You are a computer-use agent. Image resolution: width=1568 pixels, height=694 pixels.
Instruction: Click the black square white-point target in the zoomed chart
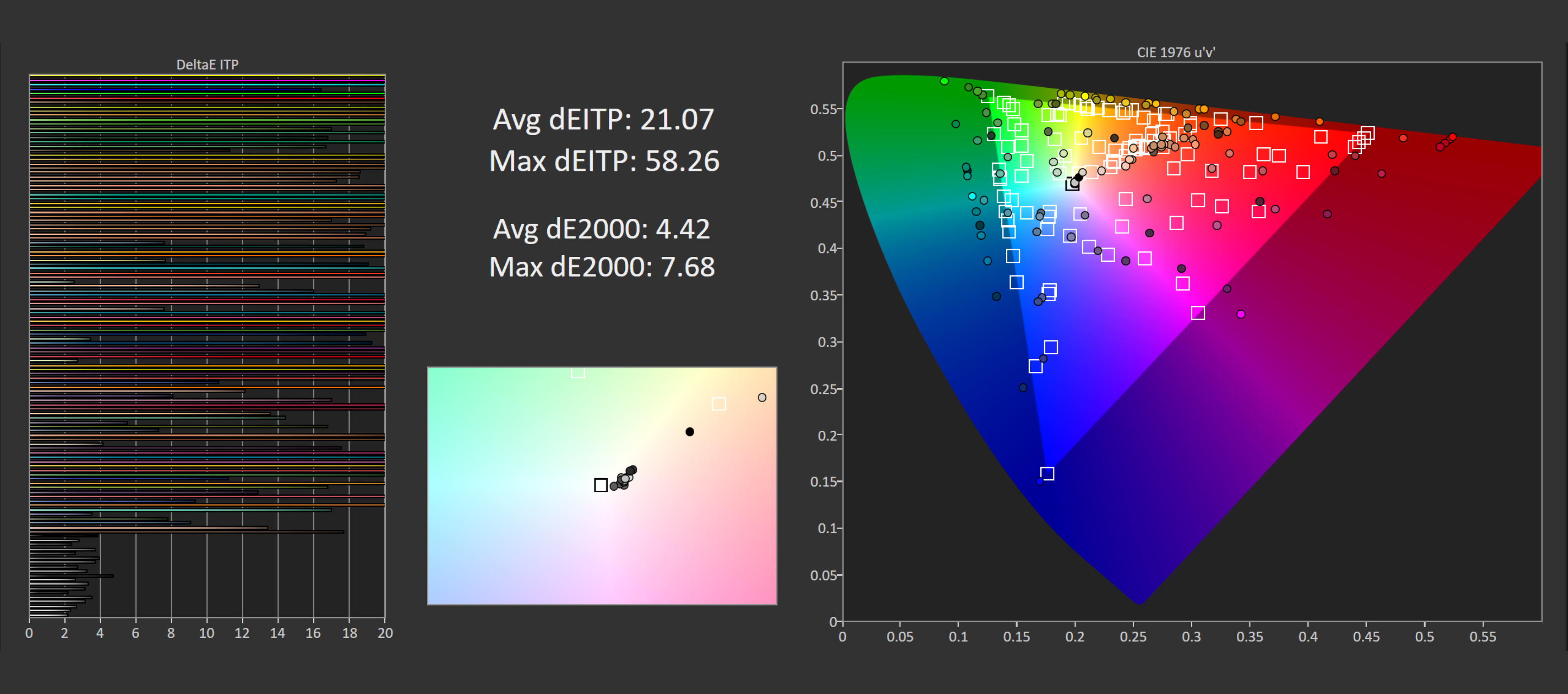pos(601,485)
